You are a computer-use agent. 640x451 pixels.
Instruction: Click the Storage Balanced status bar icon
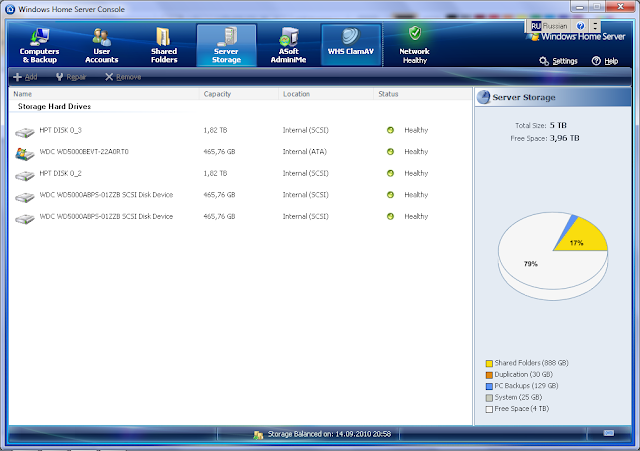(x=258, y=435)
